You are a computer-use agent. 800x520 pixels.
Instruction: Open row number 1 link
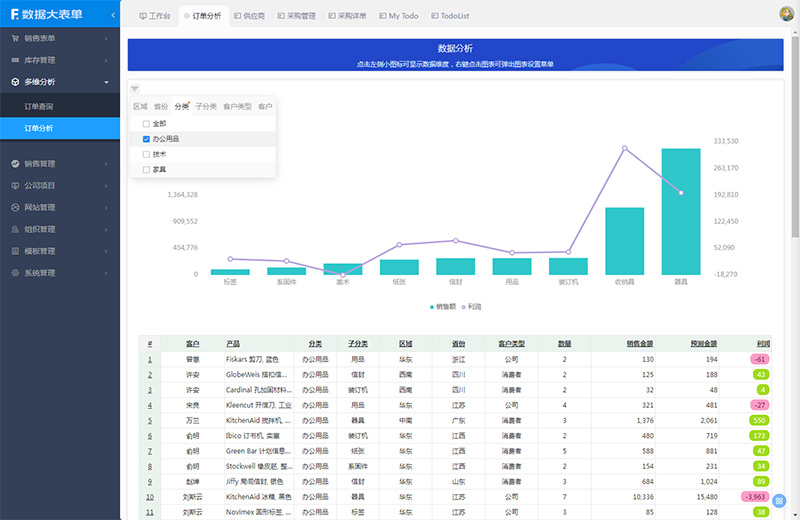click(x=149, y=360)
